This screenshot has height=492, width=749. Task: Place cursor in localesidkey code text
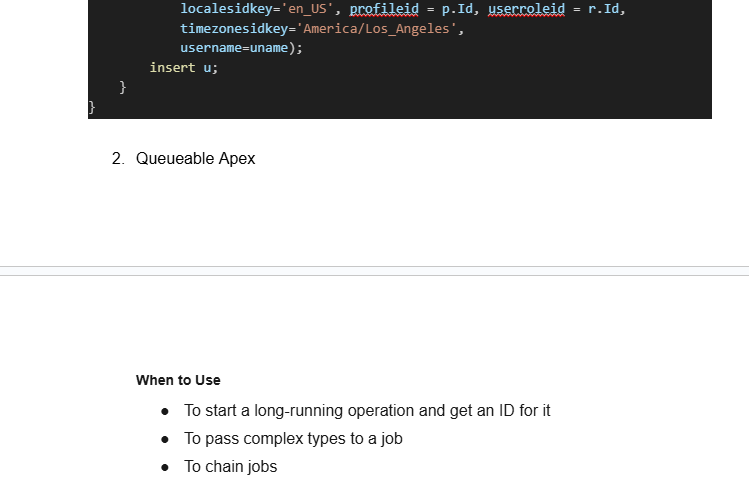tap(222, 9)
